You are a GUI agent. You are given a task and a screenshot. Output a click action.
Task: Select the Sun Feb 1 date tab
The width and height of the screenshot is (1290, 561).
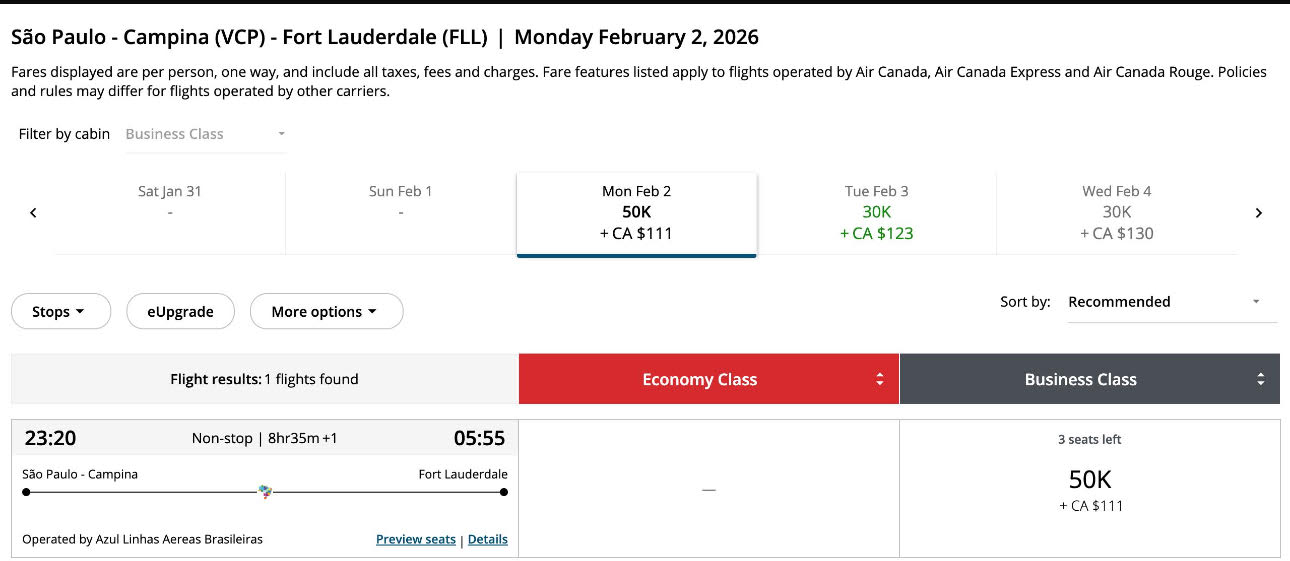click(x=401, y=212)
